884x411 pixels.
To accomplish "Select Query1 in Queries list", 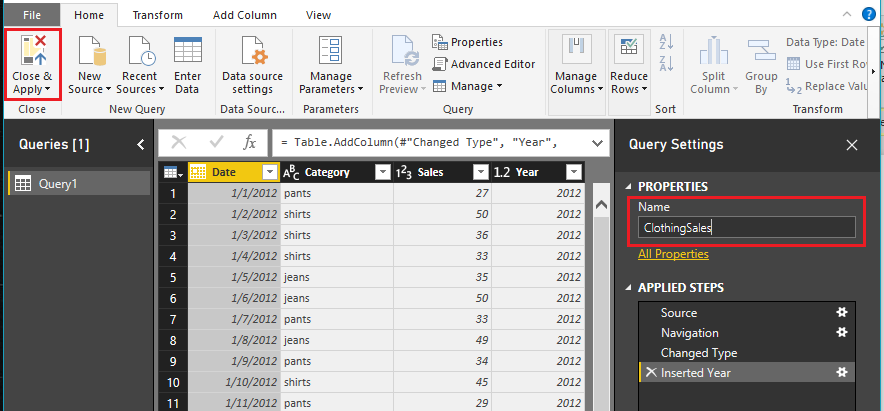I will tap(79, 183).
